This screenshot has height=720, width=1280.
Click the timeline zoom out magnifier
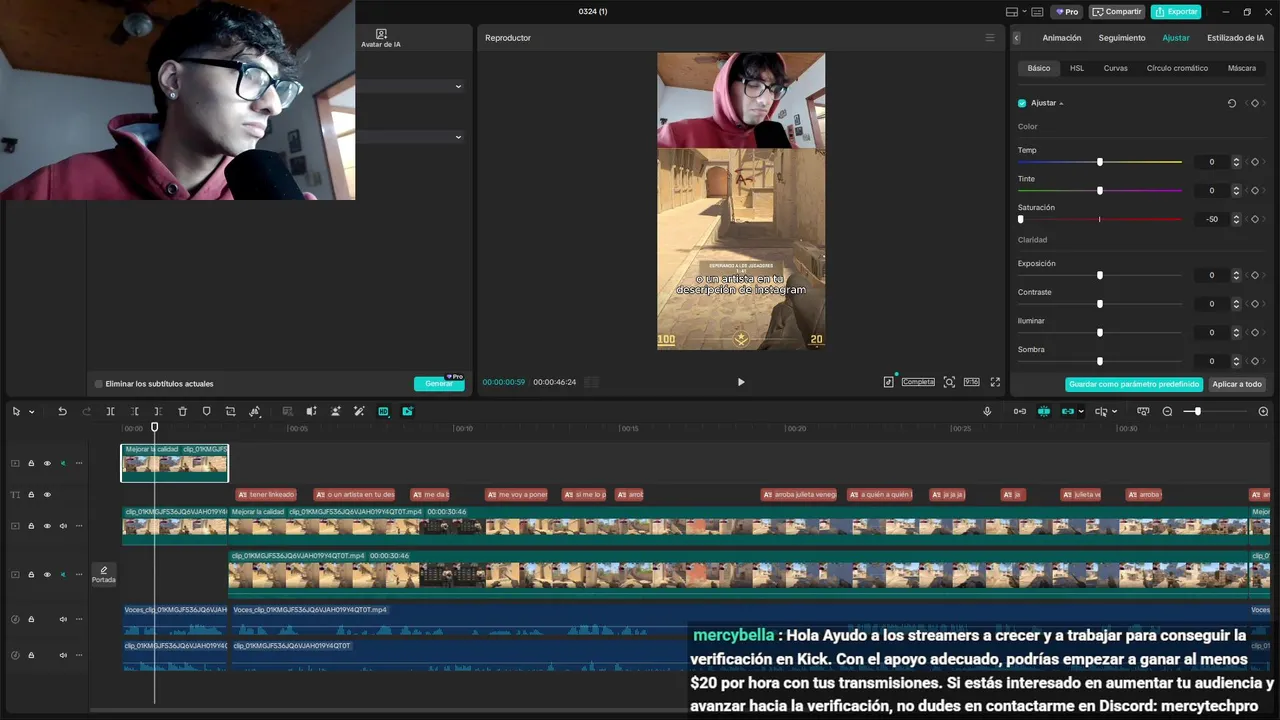(1167, 411)
